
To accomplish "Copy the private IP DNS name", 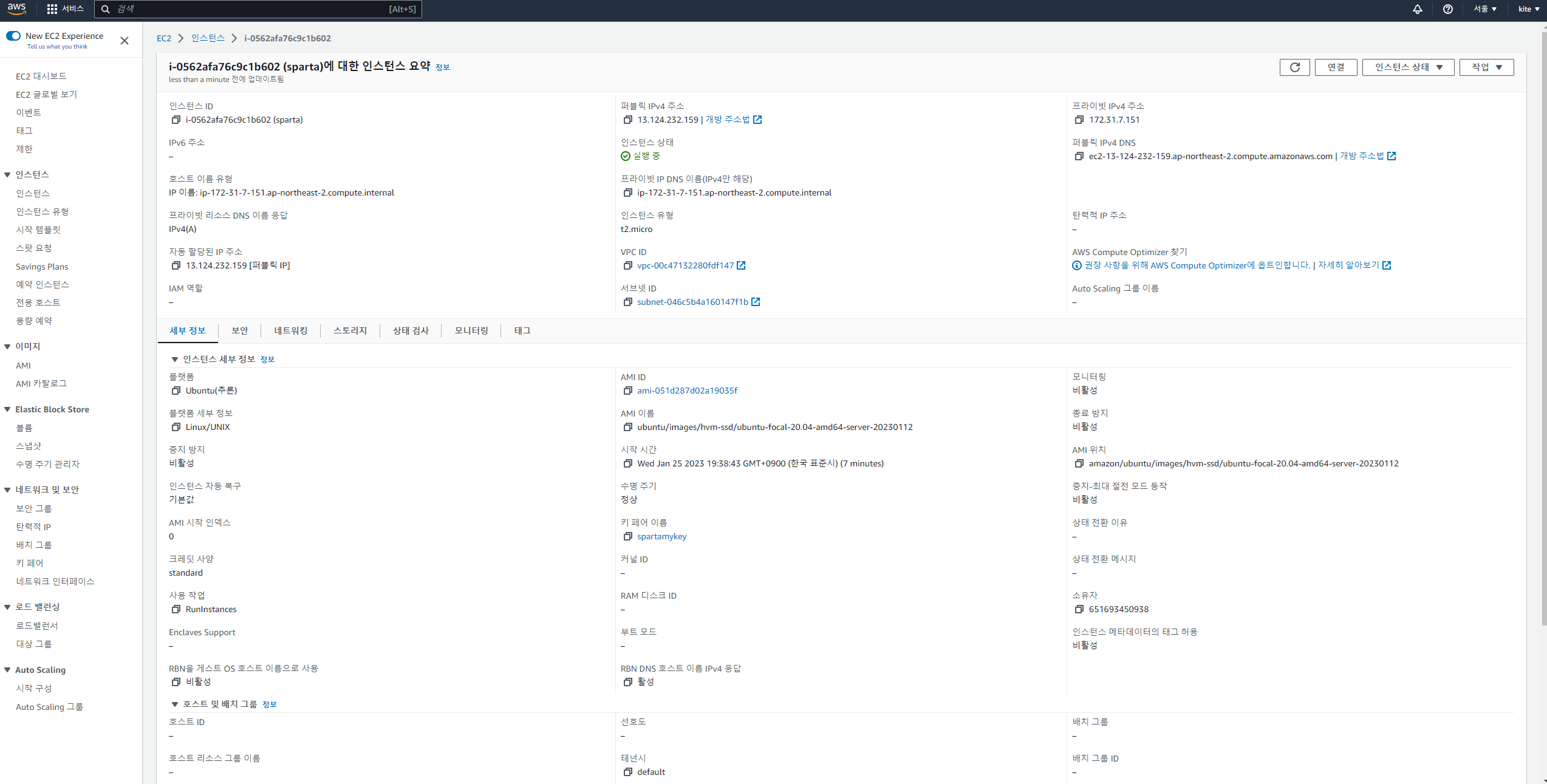I will coord(628,193).
